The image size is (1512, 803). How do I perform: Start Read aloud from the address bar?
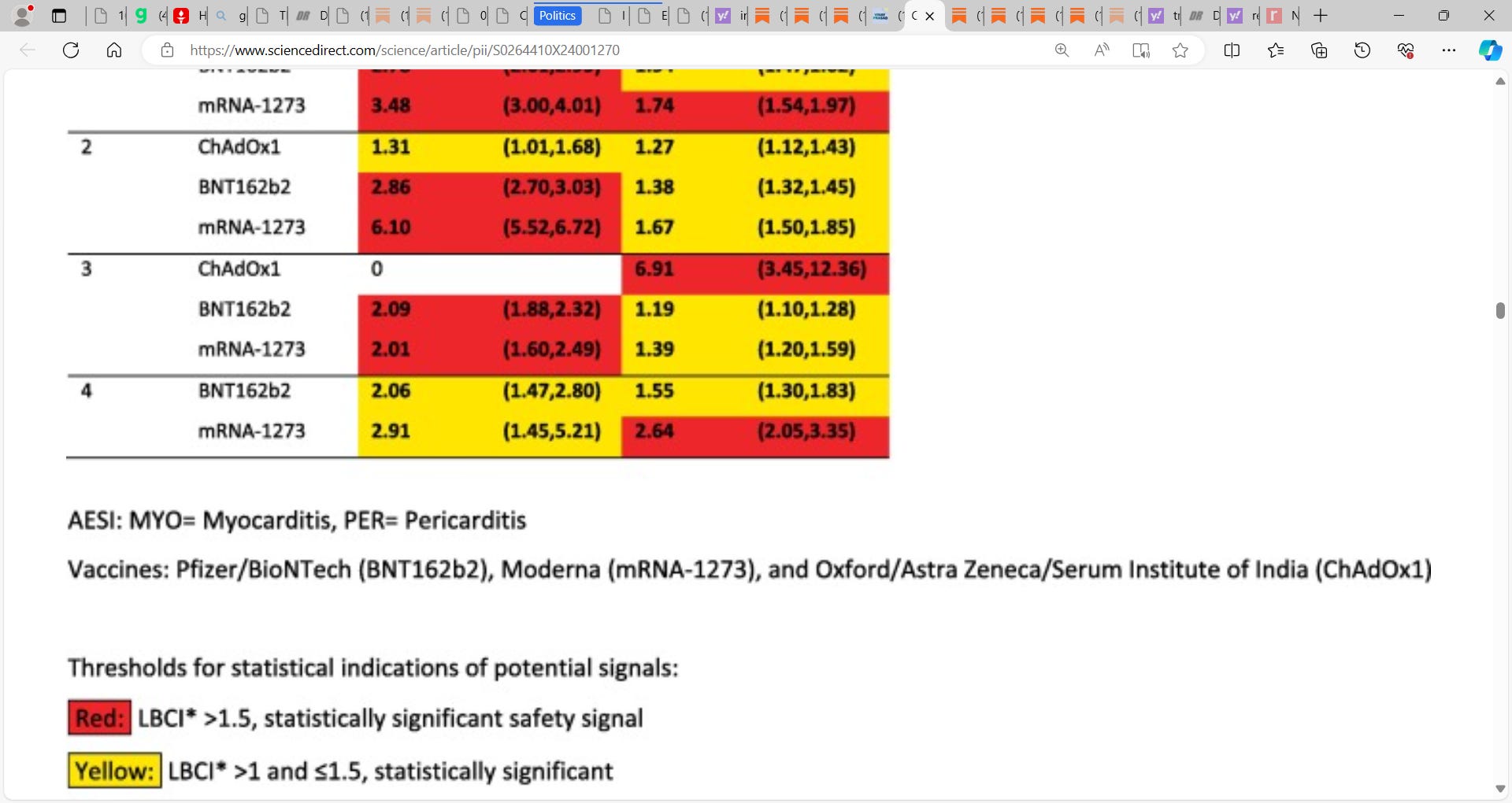pos(1102,50)
